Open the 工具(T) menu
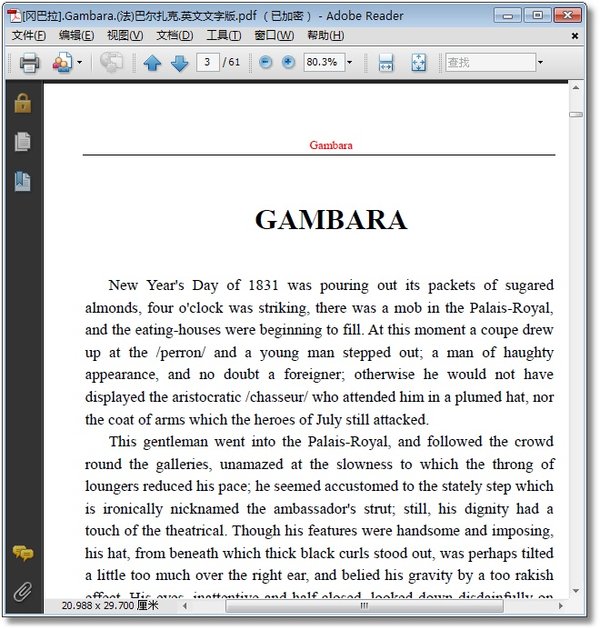Screen dimensions: 600x630 pos(223,36)
